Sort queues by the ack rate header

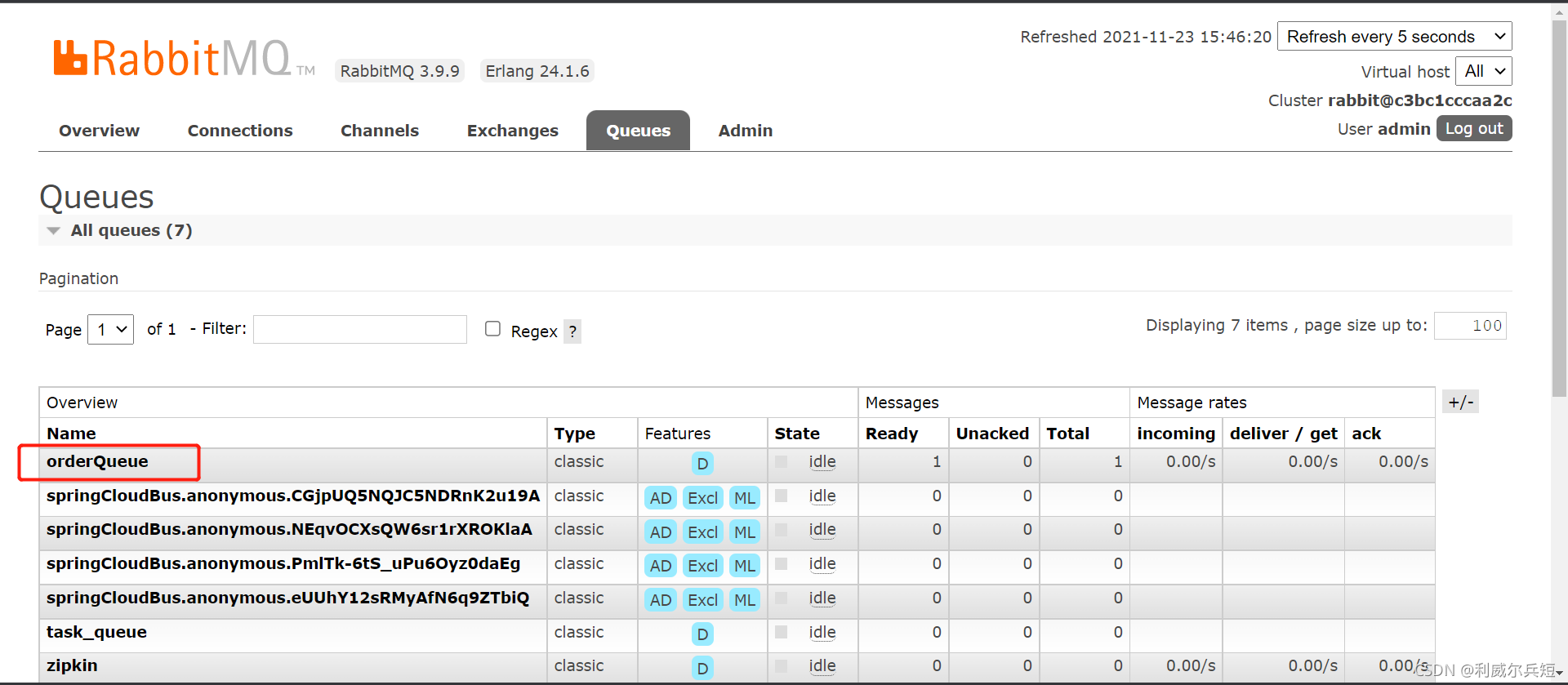tap(1366, 434)
